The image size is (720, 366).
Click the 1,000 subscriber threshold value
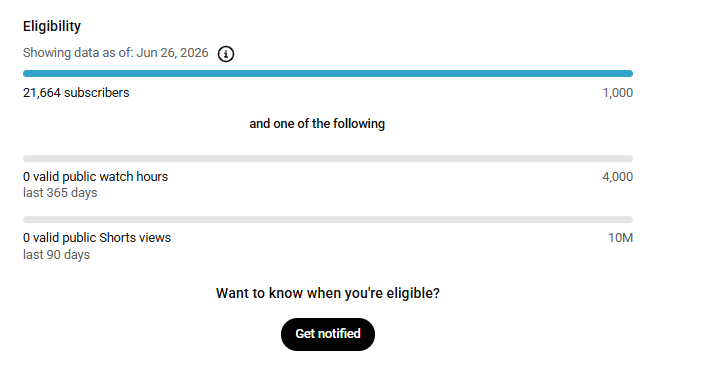tap(618, 93)
